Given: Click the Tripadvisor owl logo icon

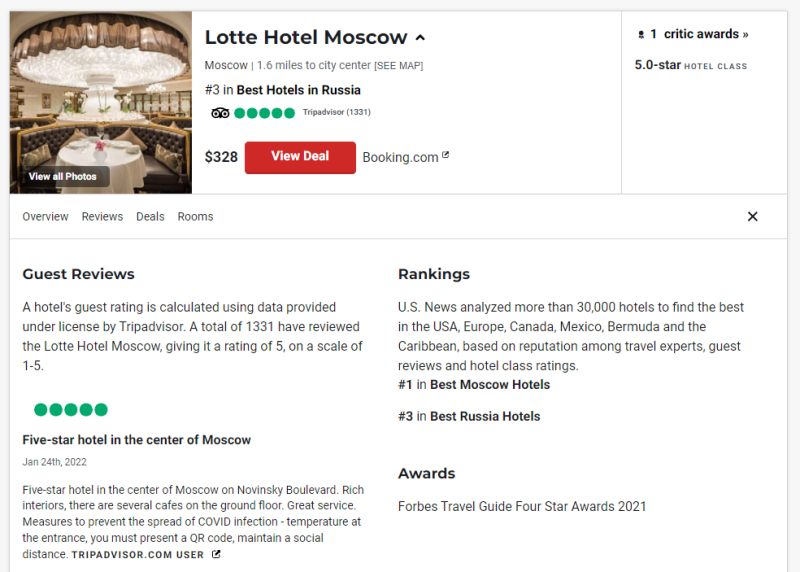Looking at the screenshot, I should point(220,113).
